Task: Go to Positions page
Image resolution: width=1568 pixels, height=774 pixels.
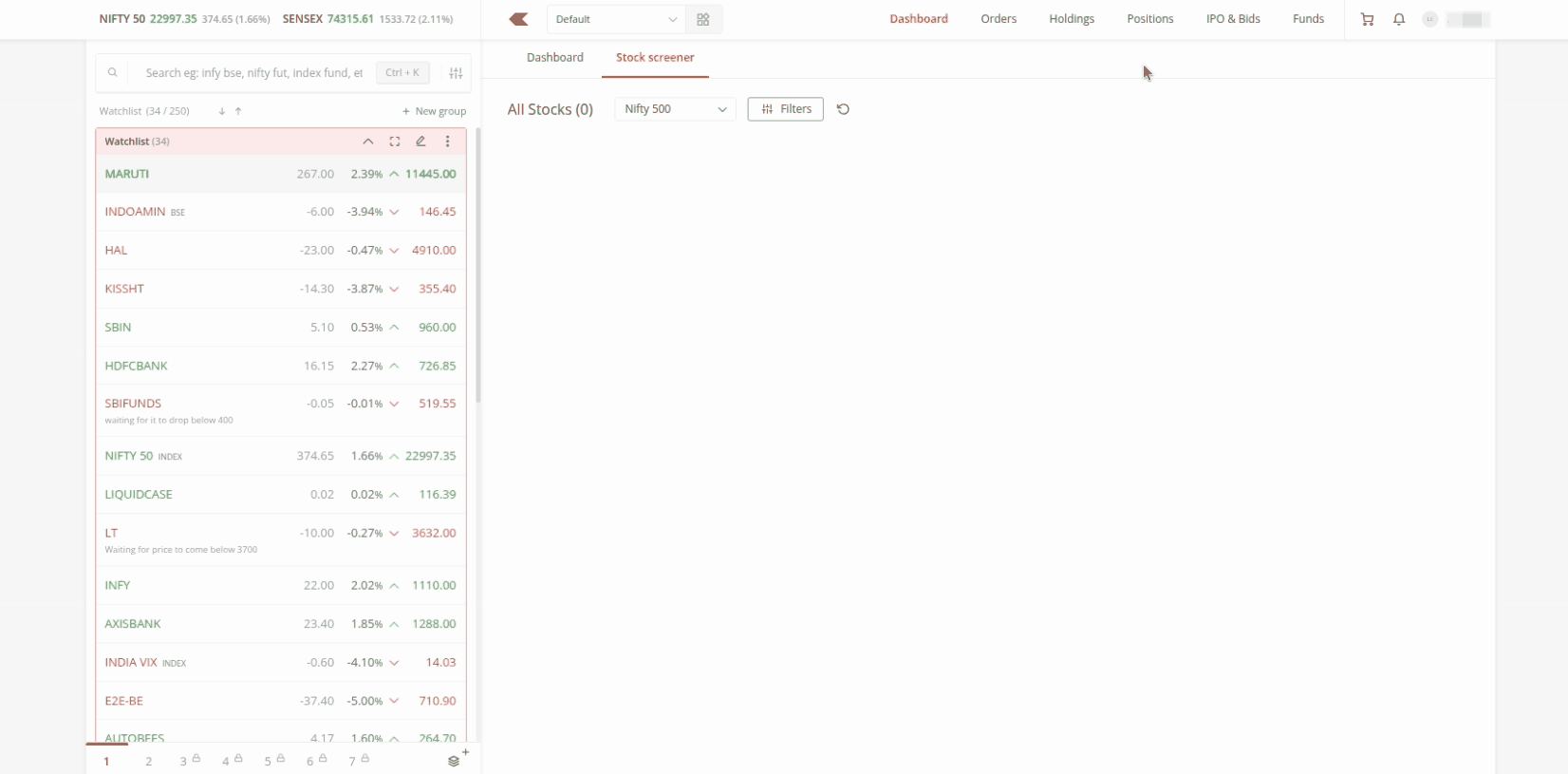Action: click(1150, 19)
